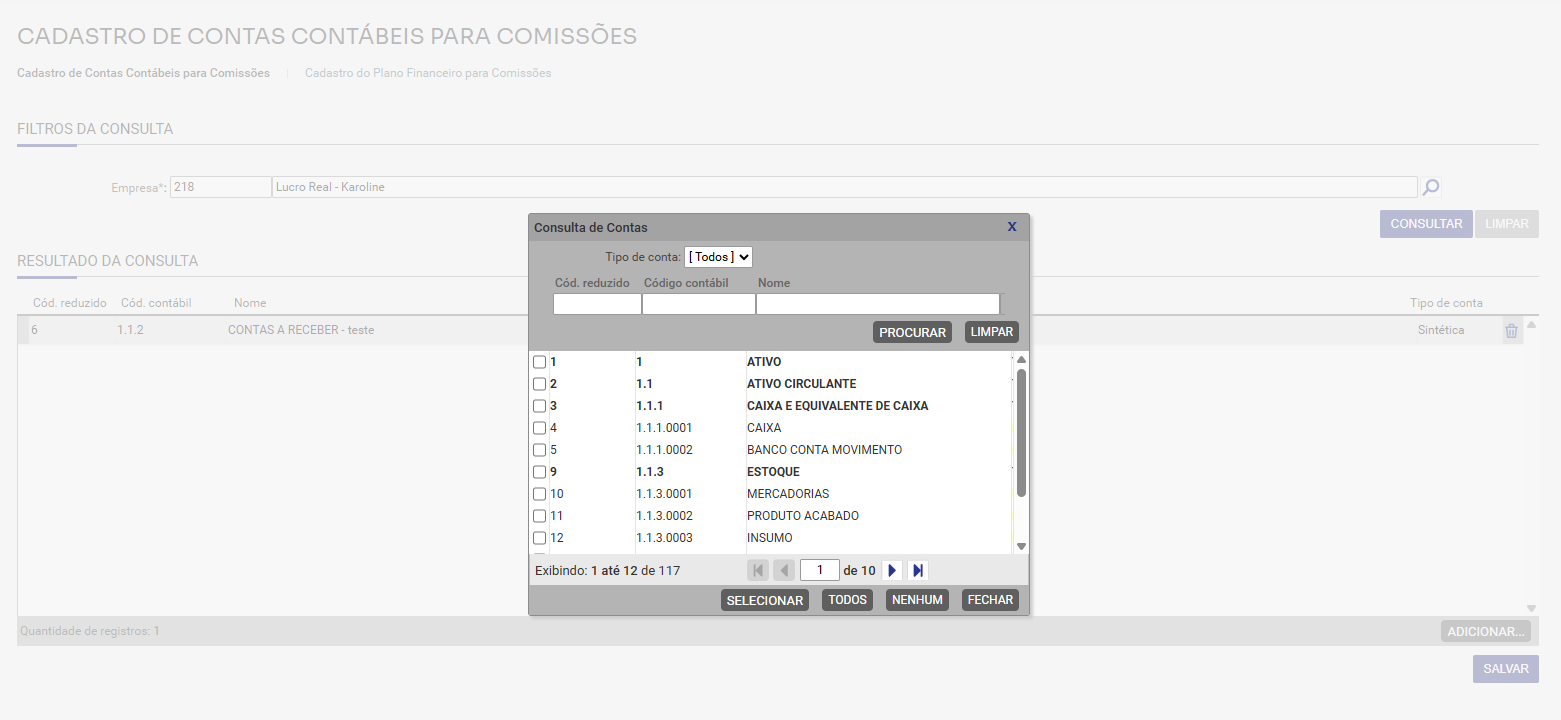Click the up arrow of accounts list scrollbar

coord(1021,359)
